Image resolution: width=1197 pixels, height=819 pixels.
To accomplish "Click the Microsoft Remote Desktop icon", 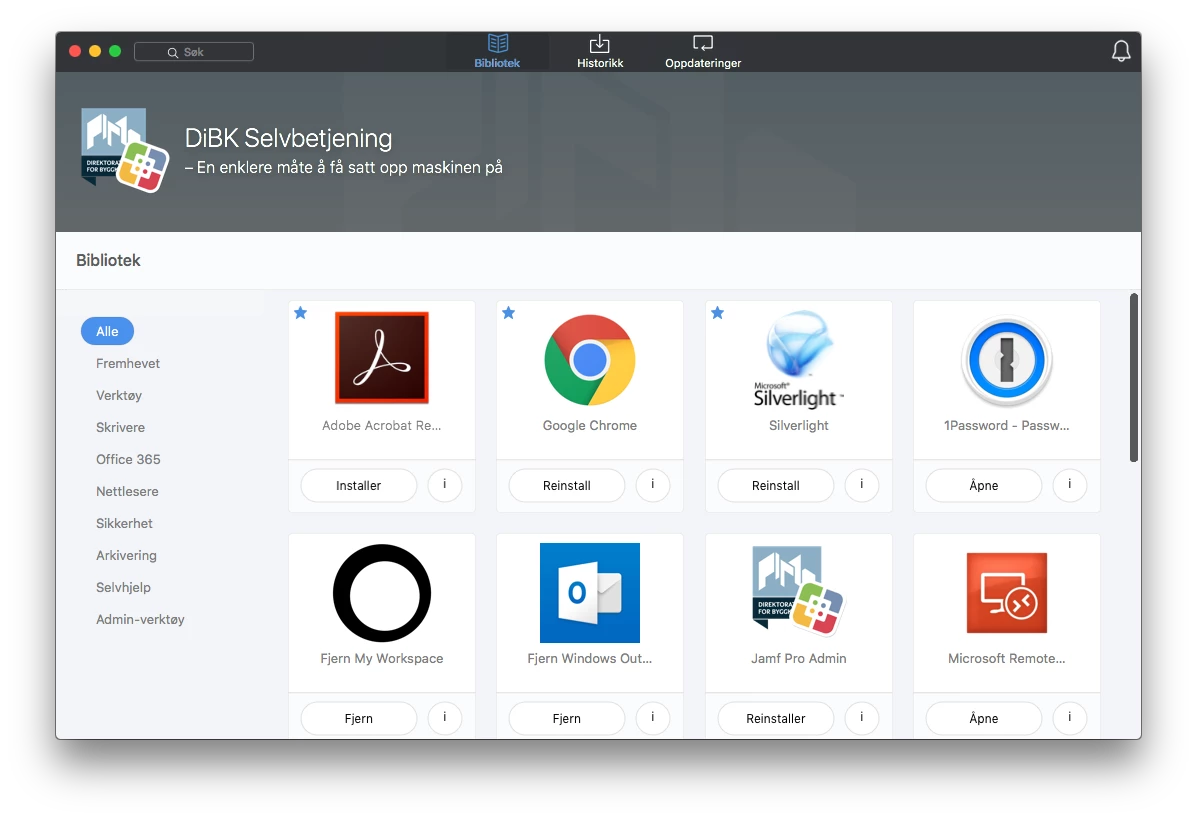I will (x=1007, y=593).
